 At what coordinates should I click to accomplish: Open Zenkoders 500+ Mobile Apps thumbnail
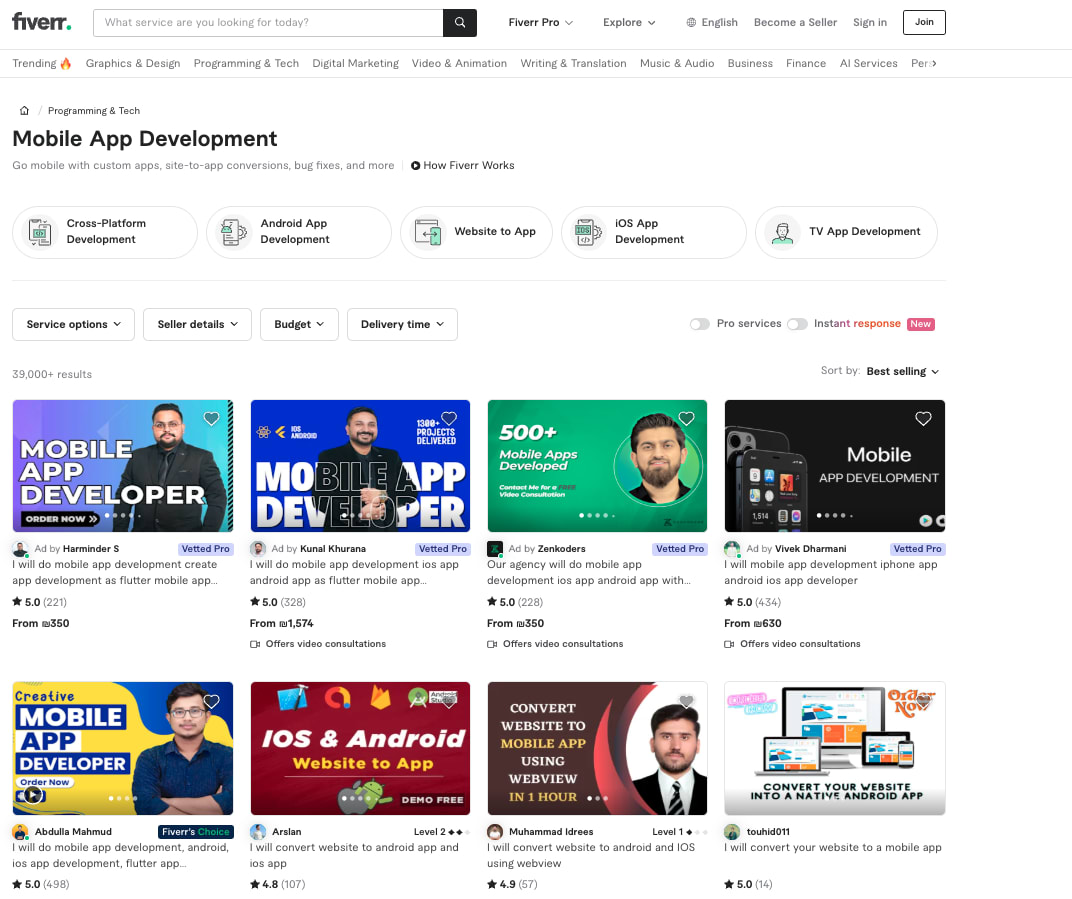597,466
